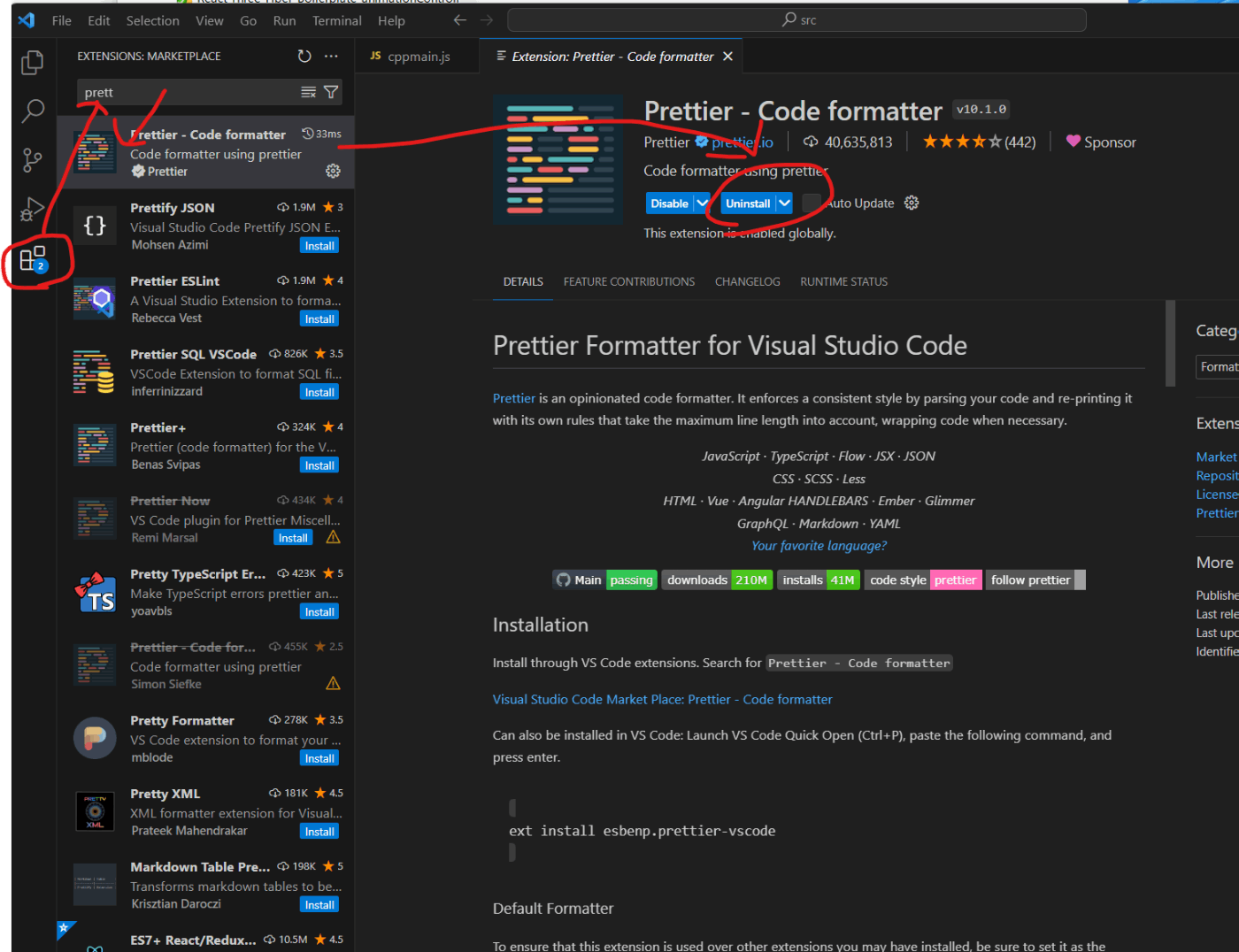Click Pretty Formatter extension icon
Screen dimensions: 1239x952
click(95, 738)
